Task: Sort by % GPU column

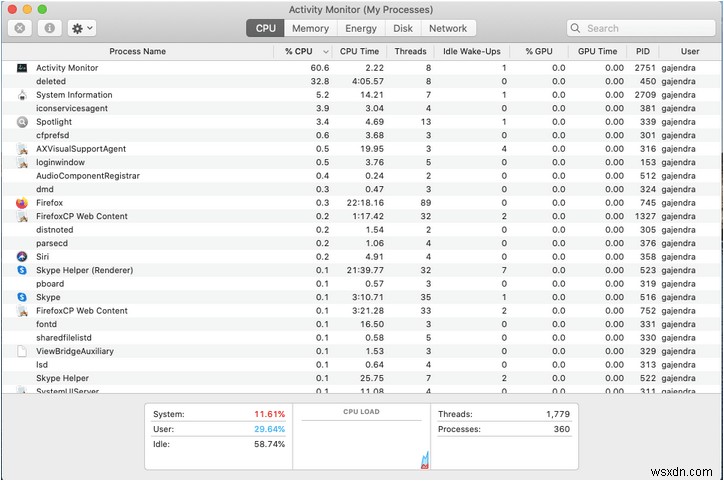Action: click(539, 52)
